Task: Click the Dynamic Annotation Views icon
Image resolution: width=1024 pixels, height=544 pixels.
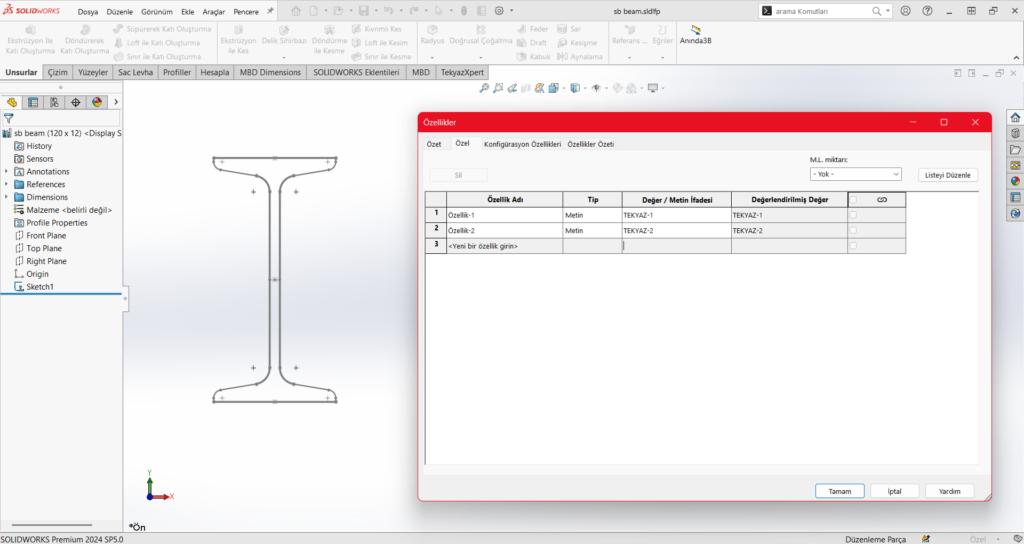Action: pos(539,88)
